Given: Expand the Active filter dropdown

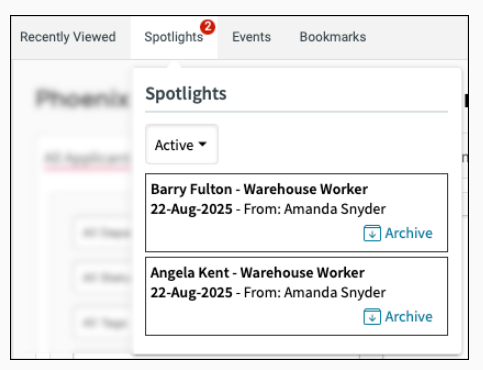Looking at the screenshot, I should point(182,144).
